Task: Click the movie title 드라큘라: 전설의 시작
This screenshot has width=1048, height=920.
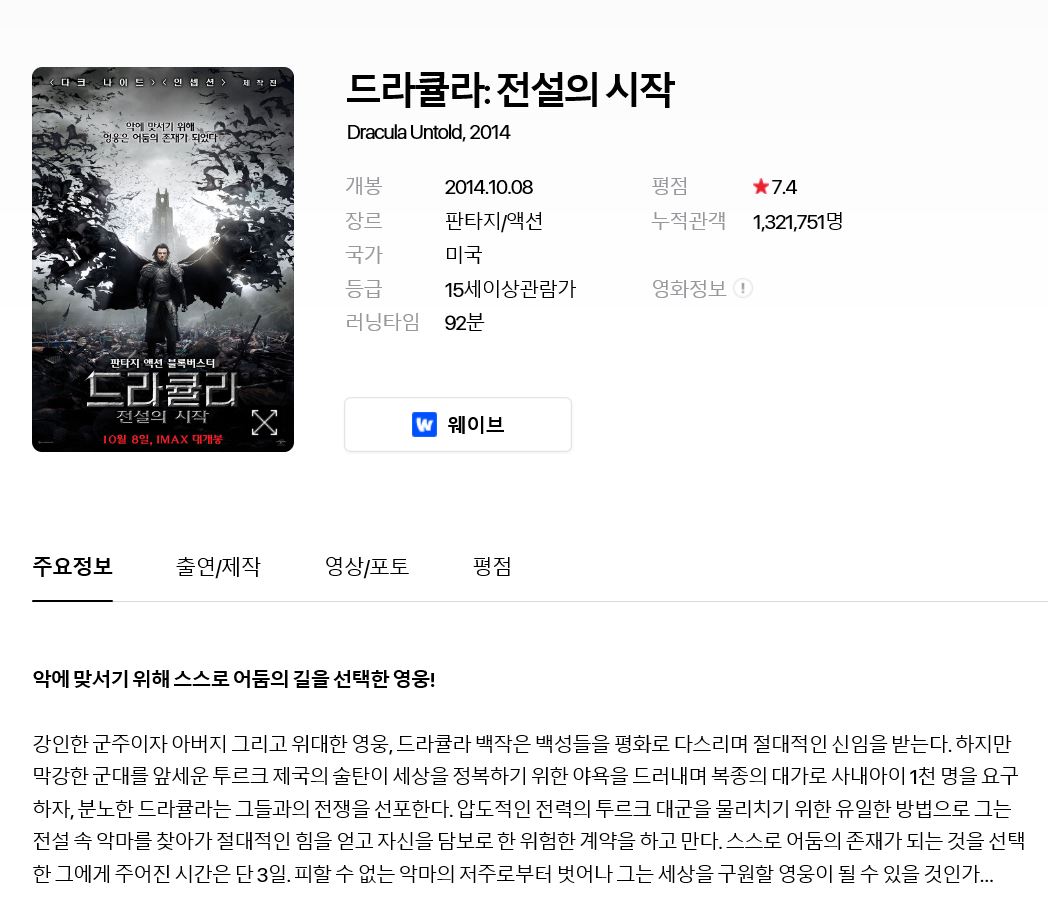Action: point(511,90)
